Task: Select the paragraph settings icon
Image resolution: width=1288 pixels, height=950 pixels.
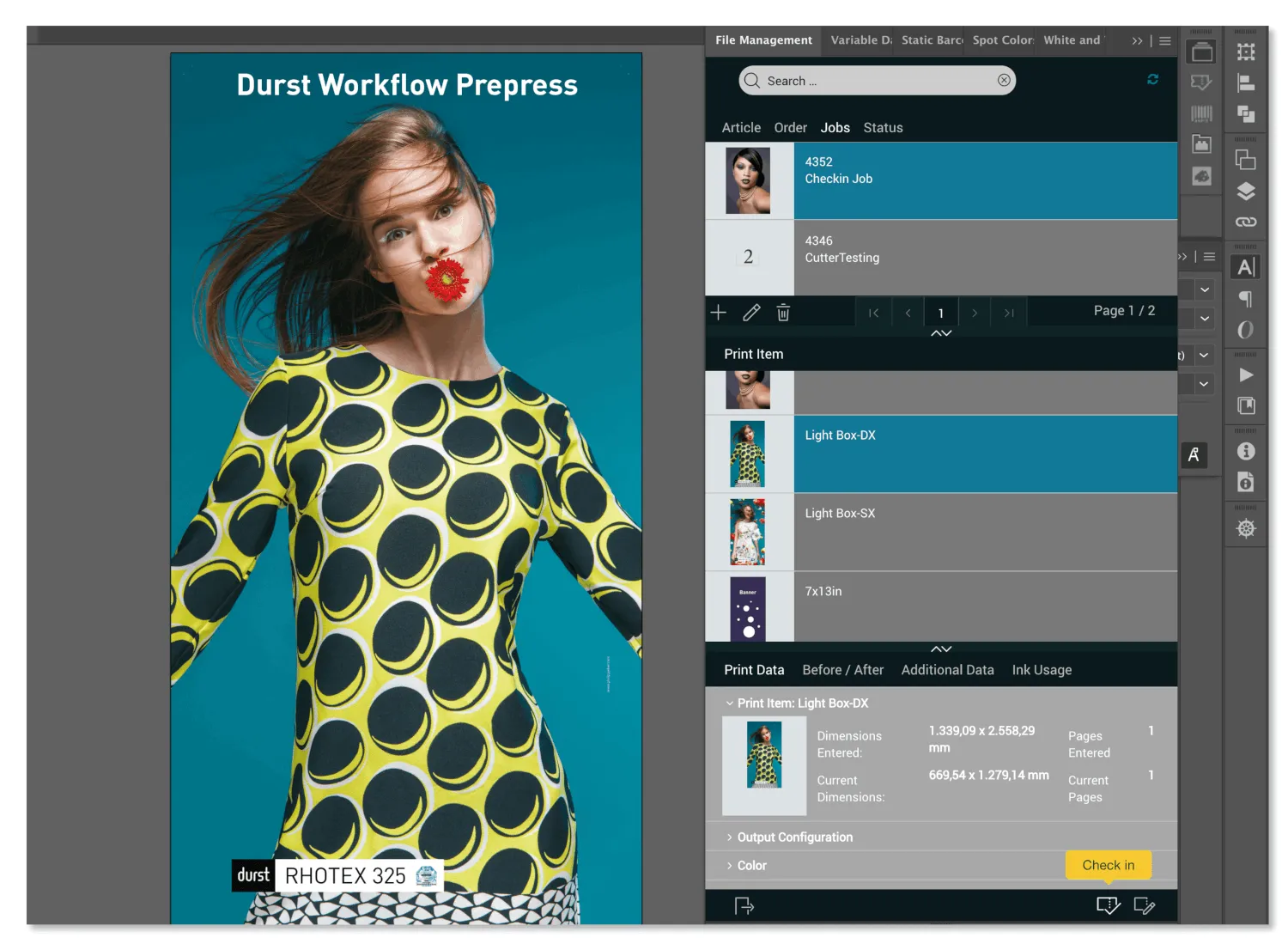Action: (1245, 298)
